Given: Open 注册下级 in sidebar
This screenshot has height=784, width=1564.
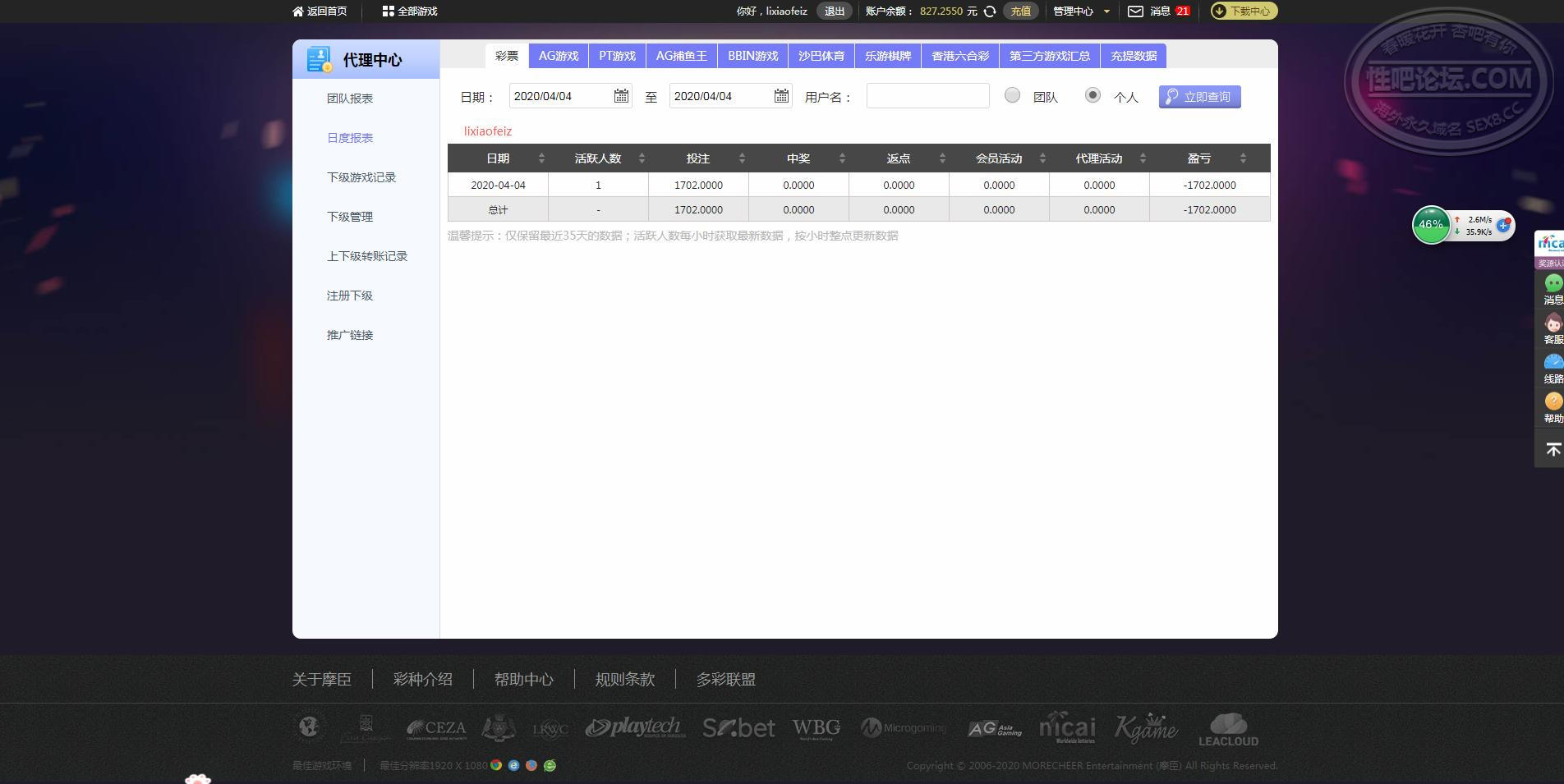Looking at the screenshot, I should 350,296.
